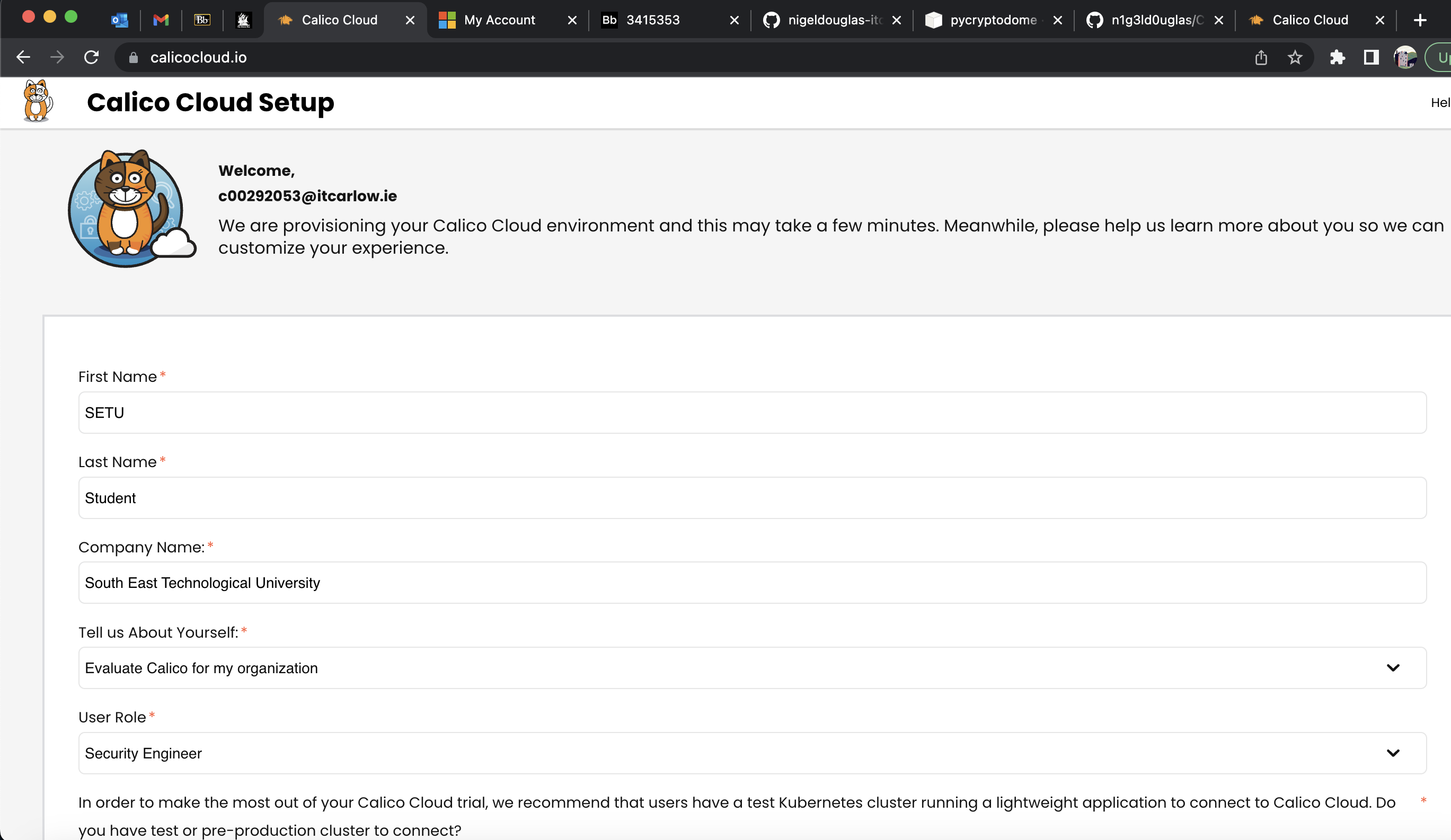Click the back navigation arrow
Viewport: 1451px width, 840px height.
click(x=24, y=57)
